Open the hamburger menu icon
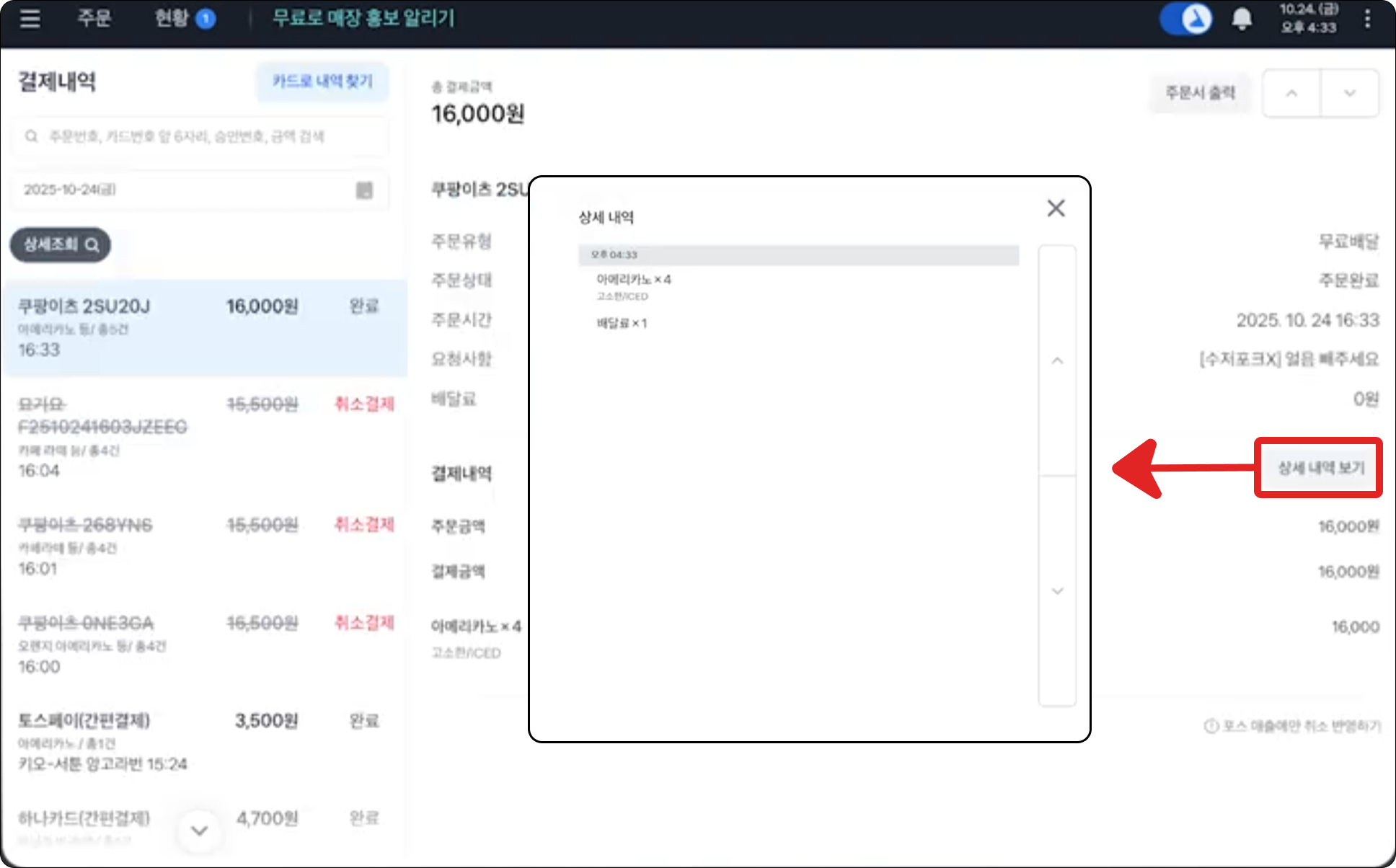The height and width of the screenshot is (868, 1396). click(x=30, y=18)
